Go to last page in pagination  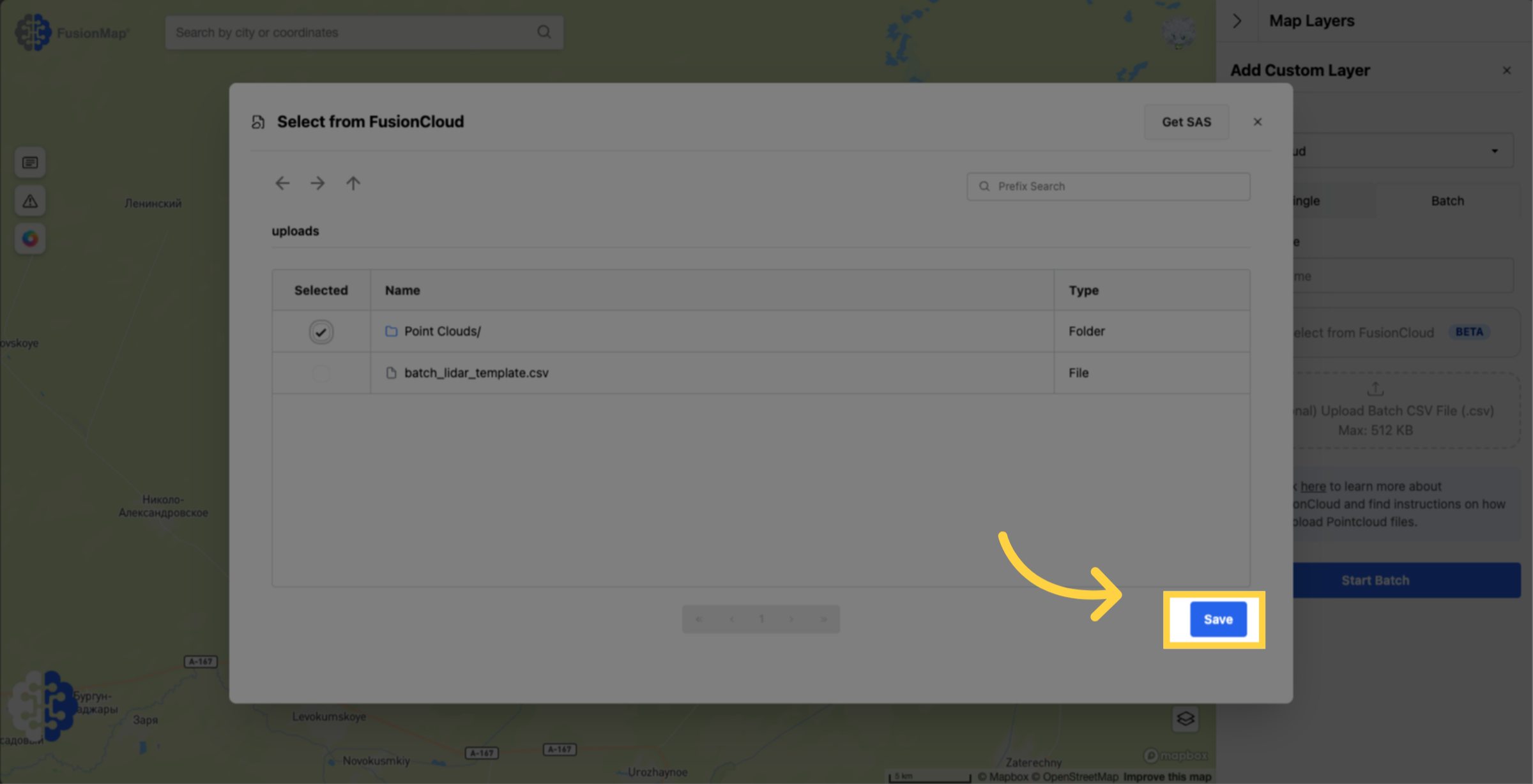click(823, 619)
